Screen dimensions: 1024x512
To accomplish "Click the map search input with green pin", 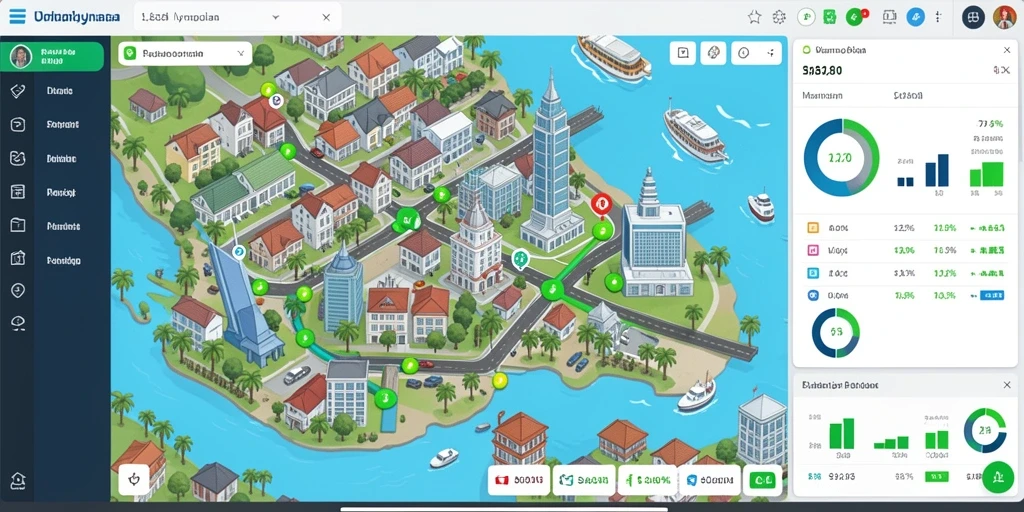I will 185,54.
